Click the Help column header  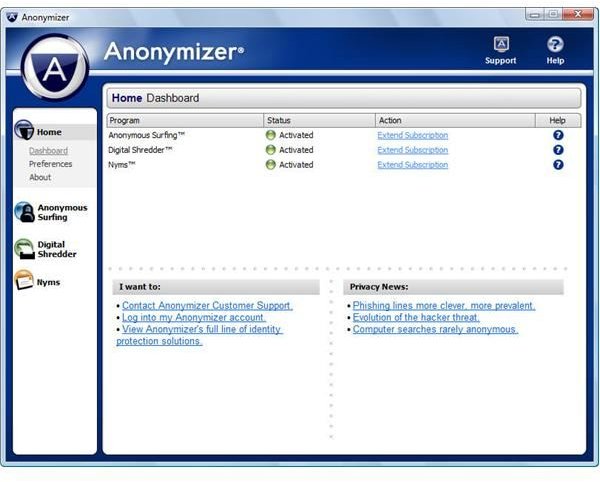click(558, 120)
